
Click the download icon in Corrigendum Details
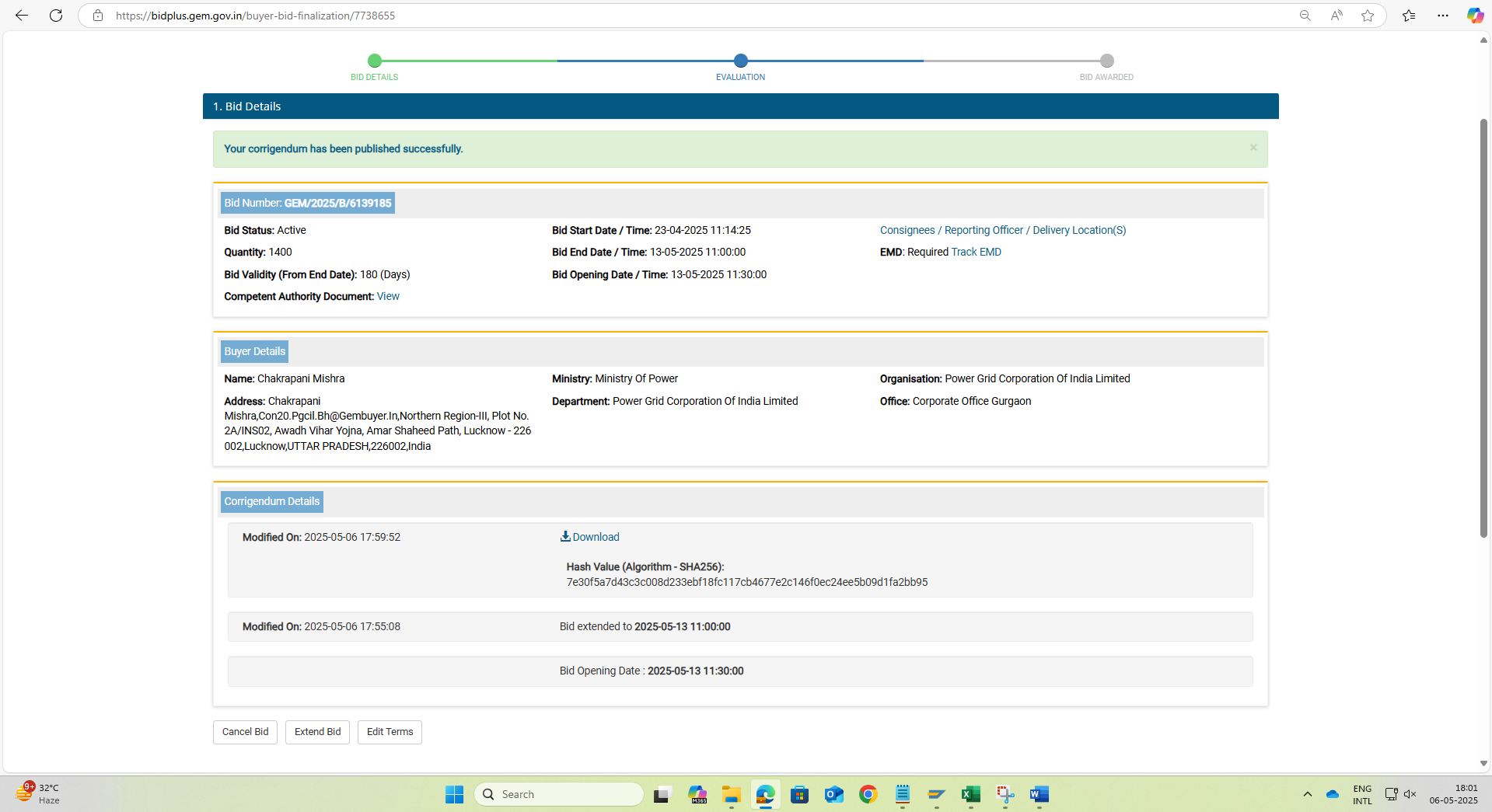click(565, 536)
